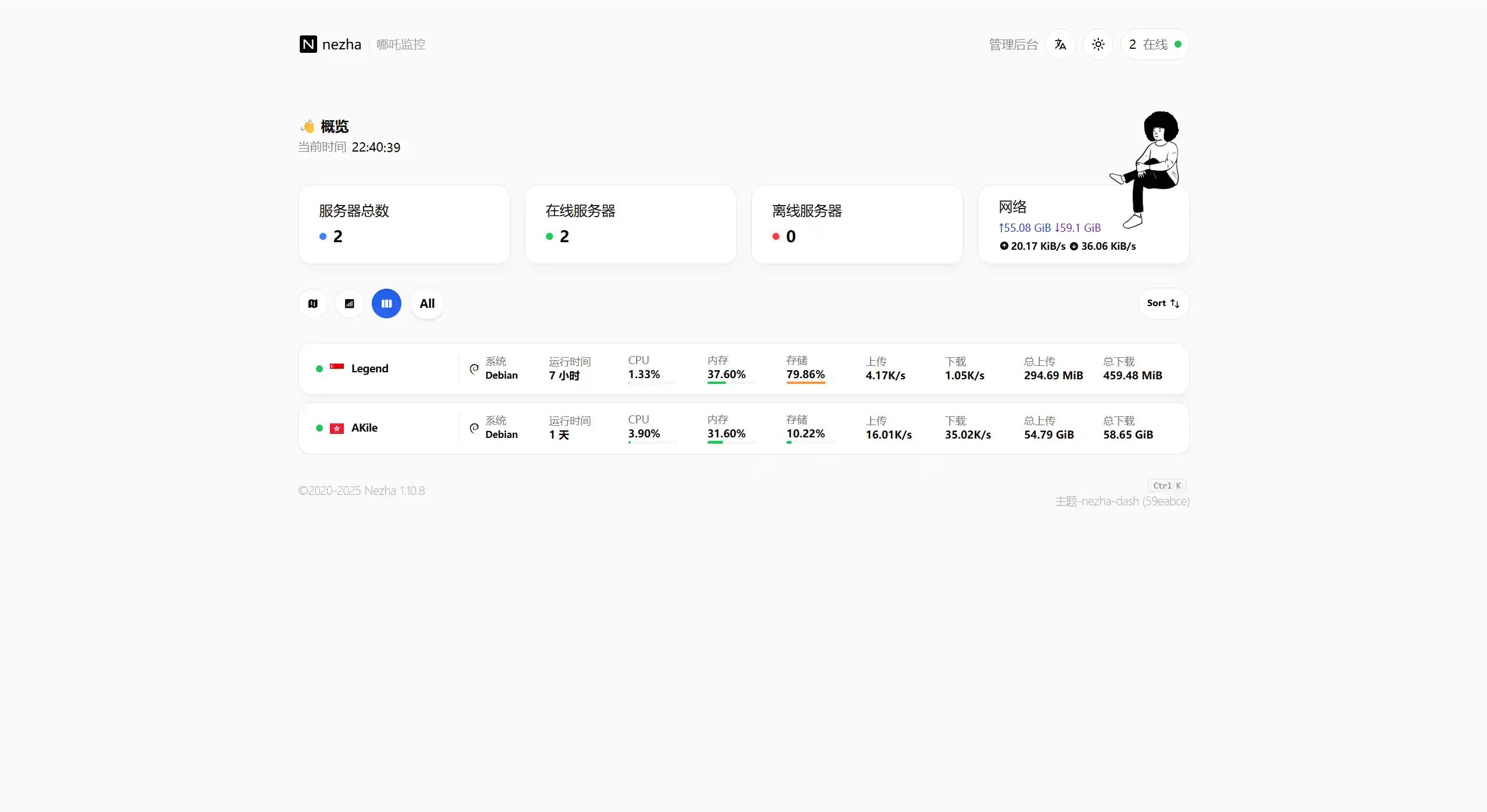Filter by 离线服务器 offline servers card
The image size is (1487, 812).
(x=857, y=224)
